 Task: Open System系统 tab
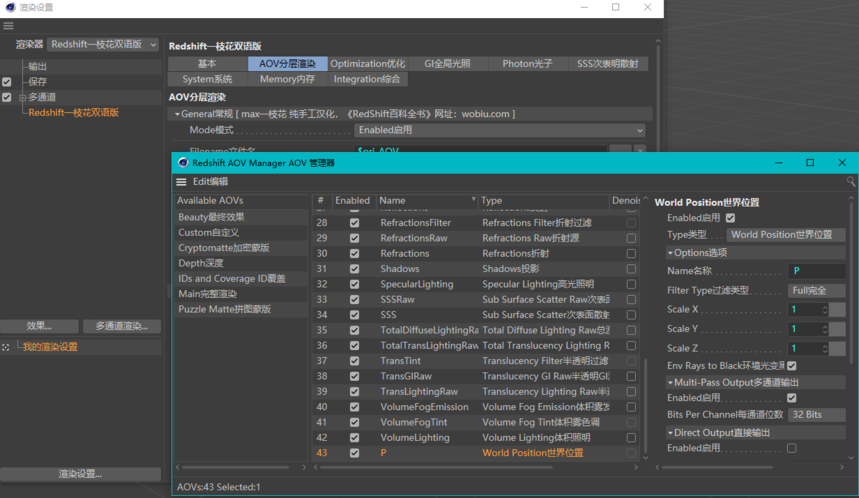pos(207,79)
